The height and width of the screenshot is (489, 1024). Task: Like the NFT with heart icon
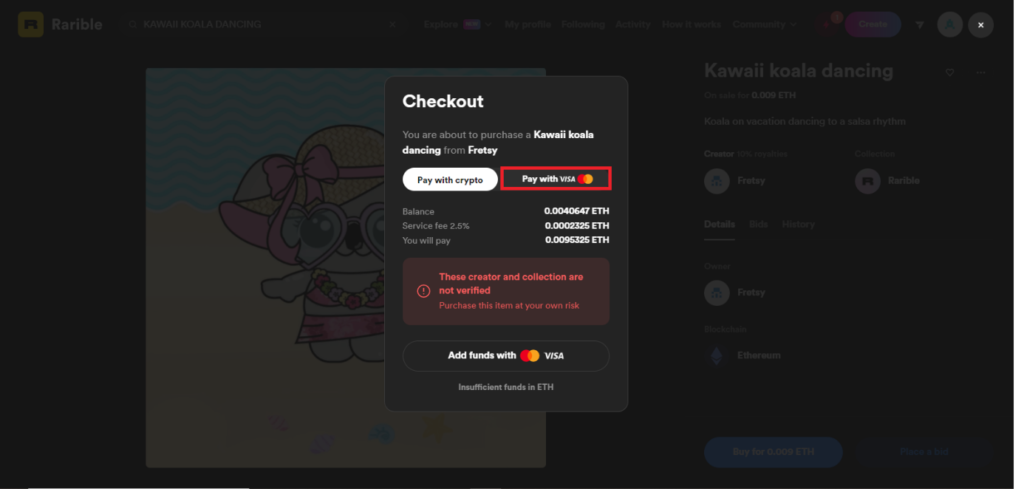coord(950,72)
